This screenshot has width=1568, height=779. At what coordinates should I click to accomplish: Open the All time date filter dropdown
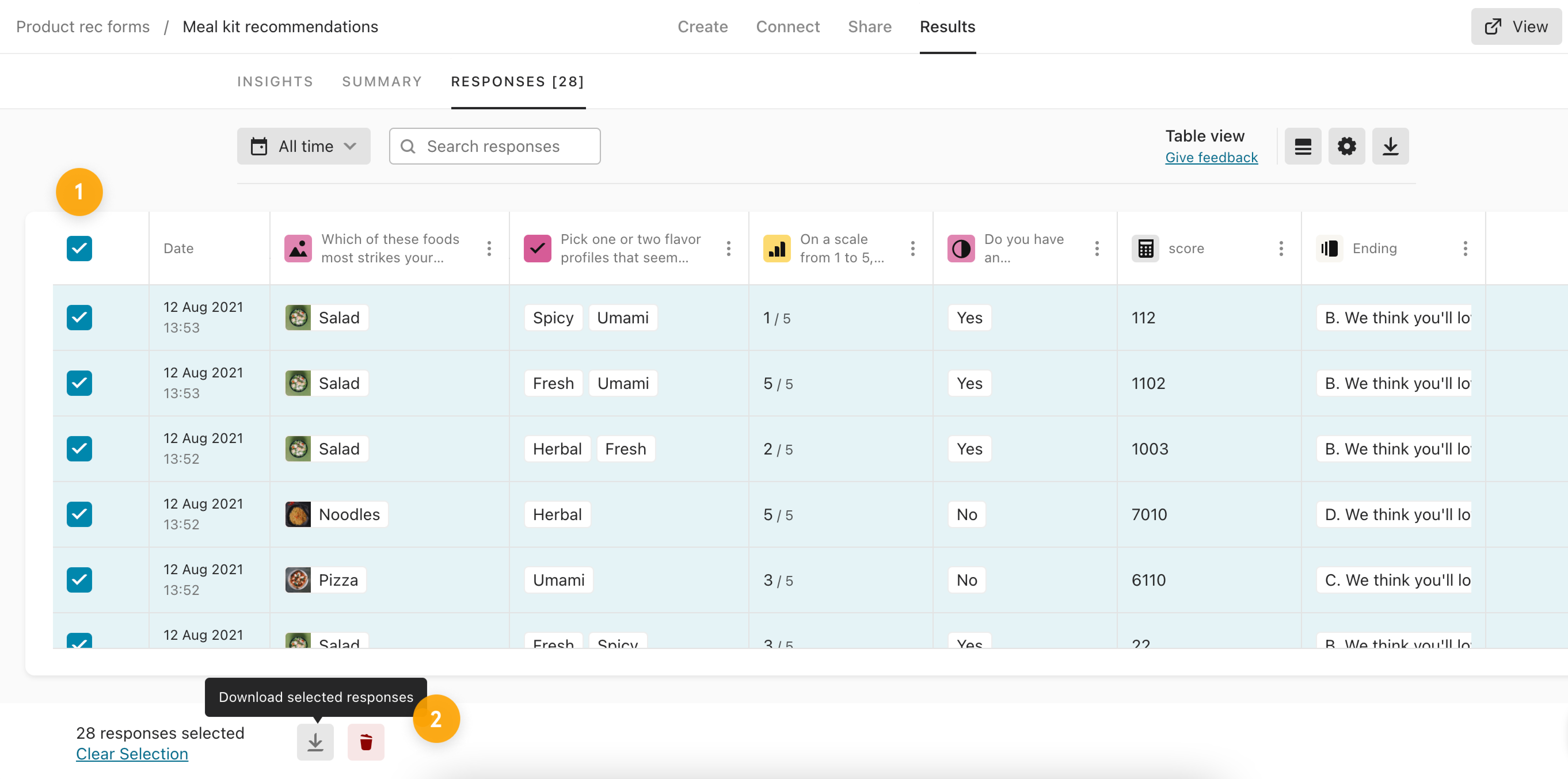[304, 146]
